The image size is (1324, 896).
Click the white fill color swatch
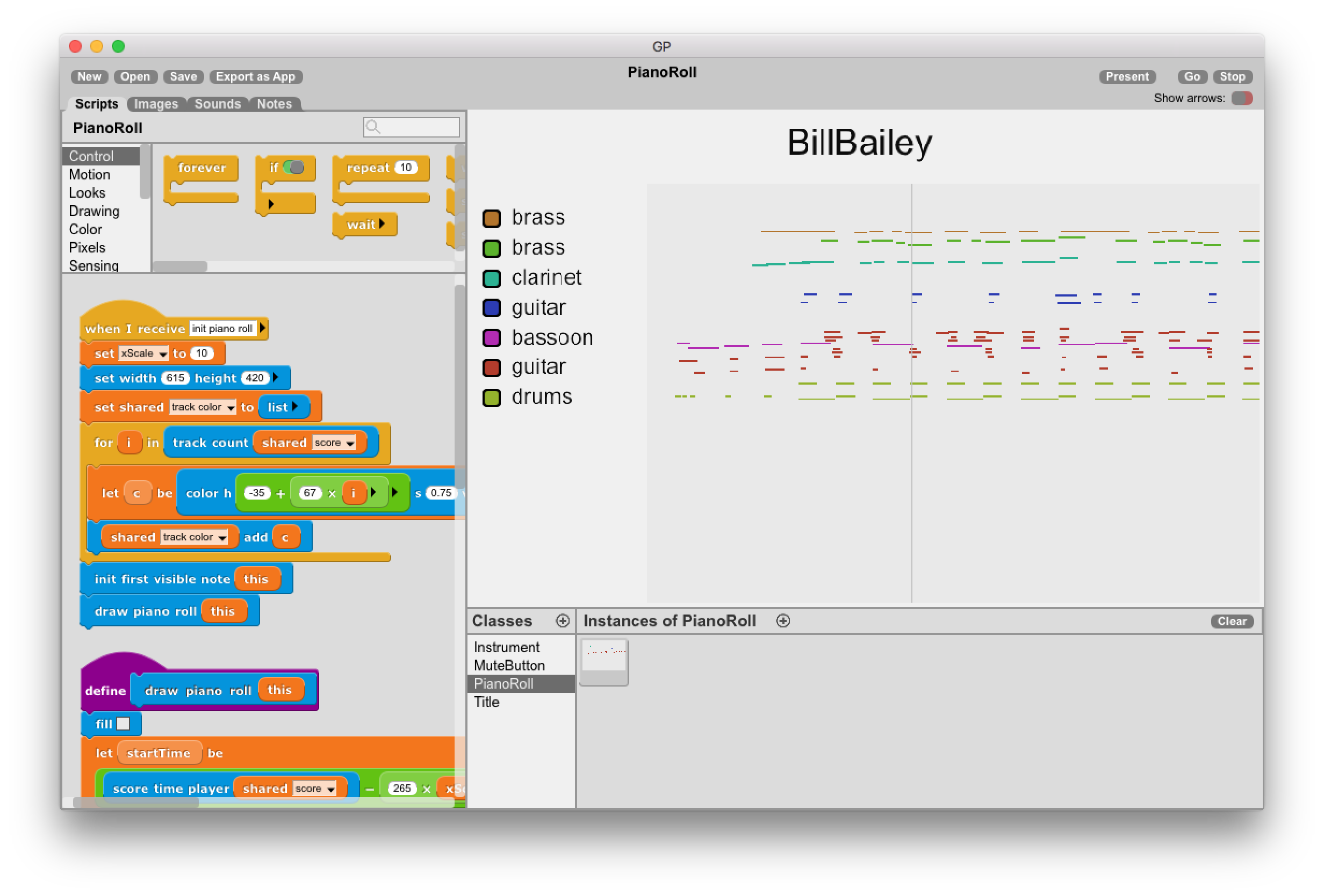coord(123,724)
